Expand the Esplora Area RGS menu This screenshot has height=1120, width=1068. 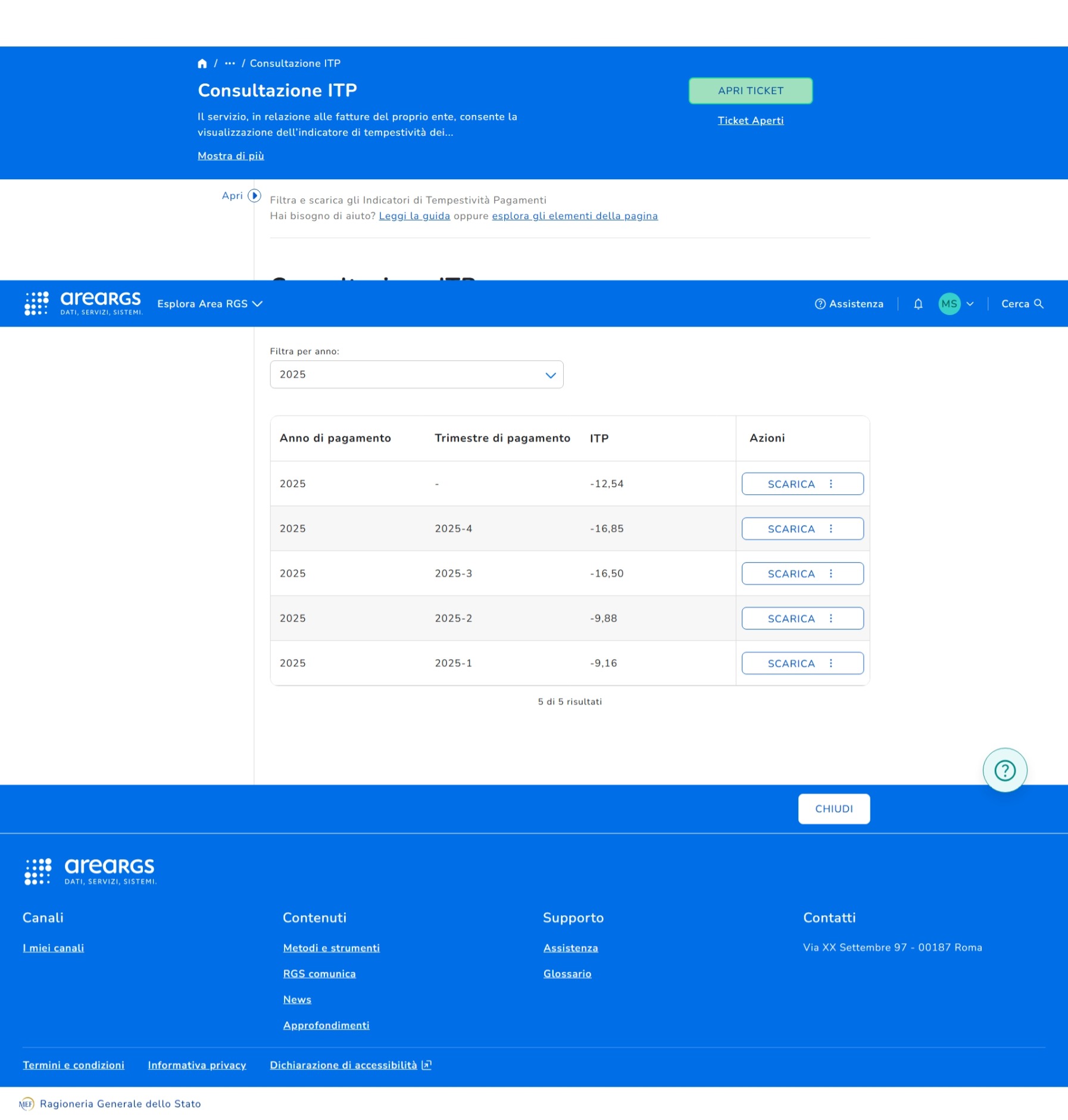tap(210, 304)
